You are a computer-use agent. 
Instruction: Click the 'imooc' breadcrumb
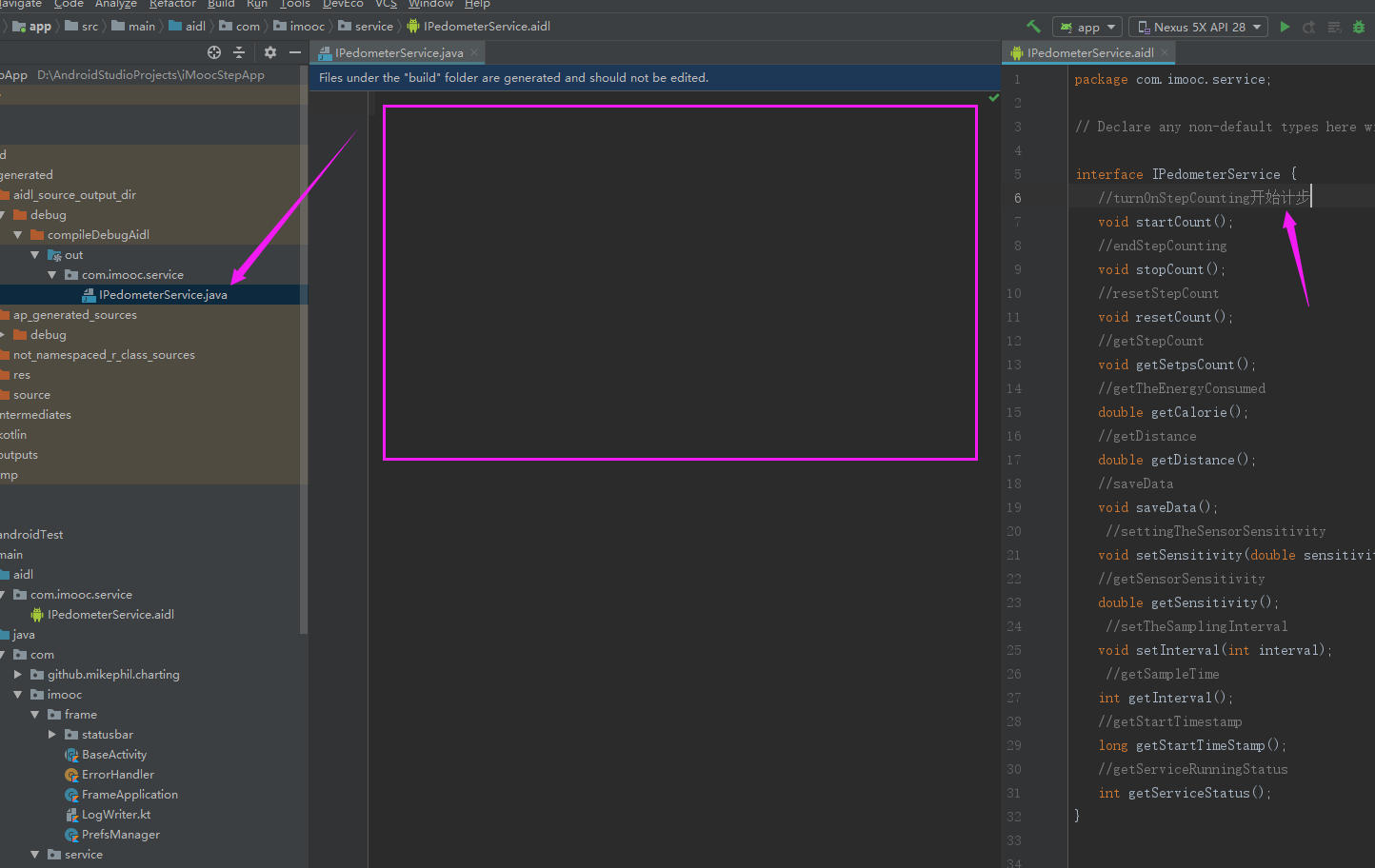click(x=299, y=27)
